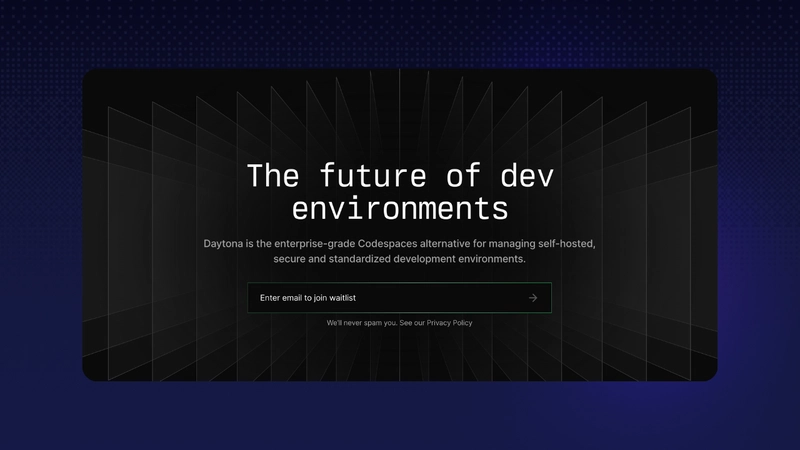Click 'See our' text before Privacy Policy
This screenshot has width=800, height=450.
point(412,323)
